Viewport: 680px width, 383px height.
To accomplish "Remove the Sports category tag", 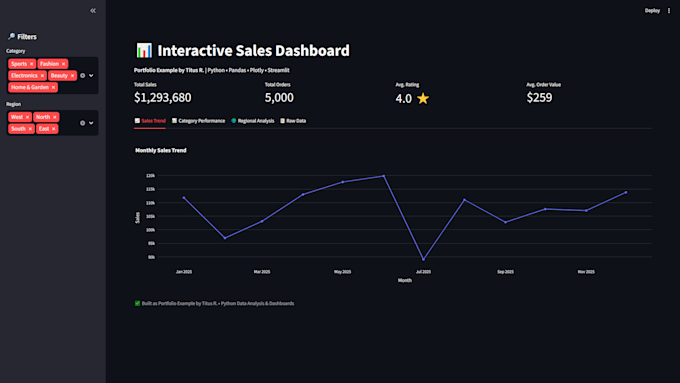I will [x=32, y=64].
